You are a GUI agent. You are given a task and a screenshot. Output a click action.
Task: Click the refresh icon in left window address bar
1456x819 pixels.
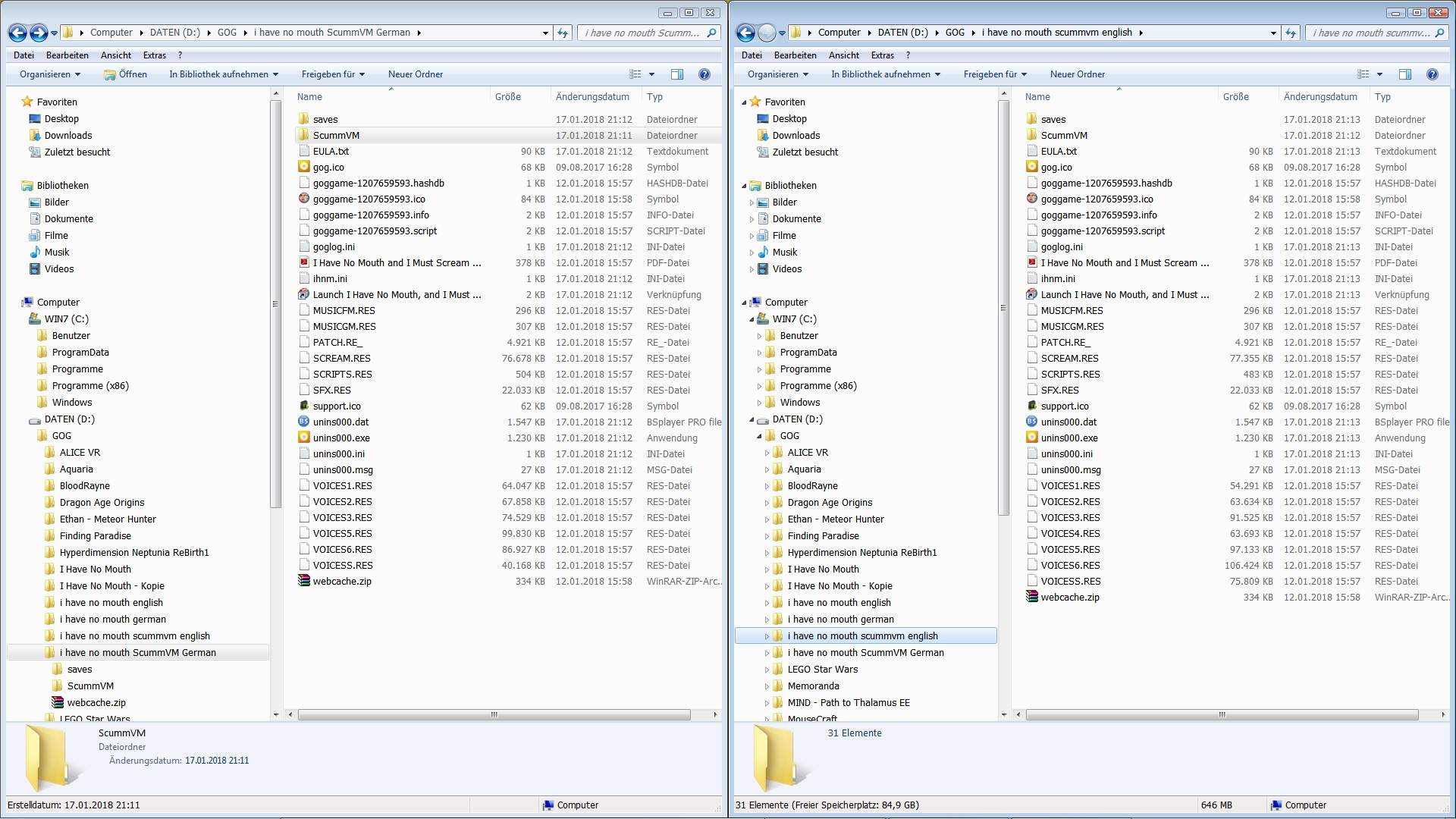pyautogui.click(x=563, y=33)
